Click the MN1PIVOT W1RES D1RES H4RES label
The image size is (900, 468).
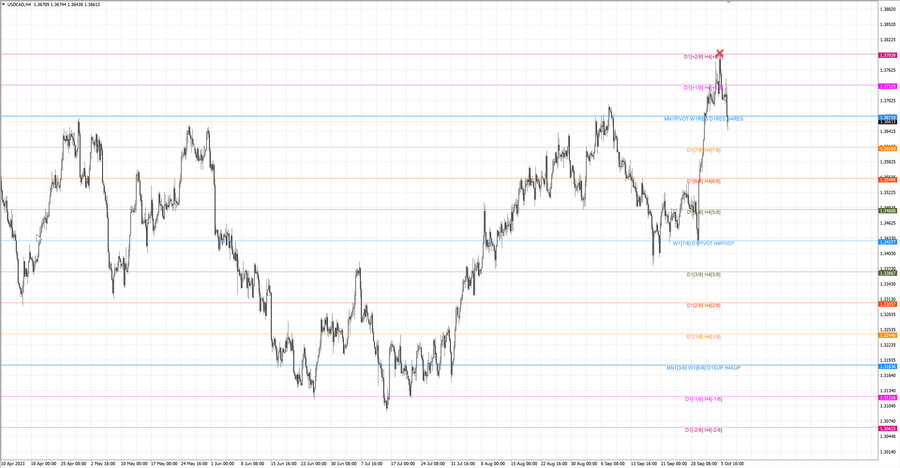click(703, 119)
